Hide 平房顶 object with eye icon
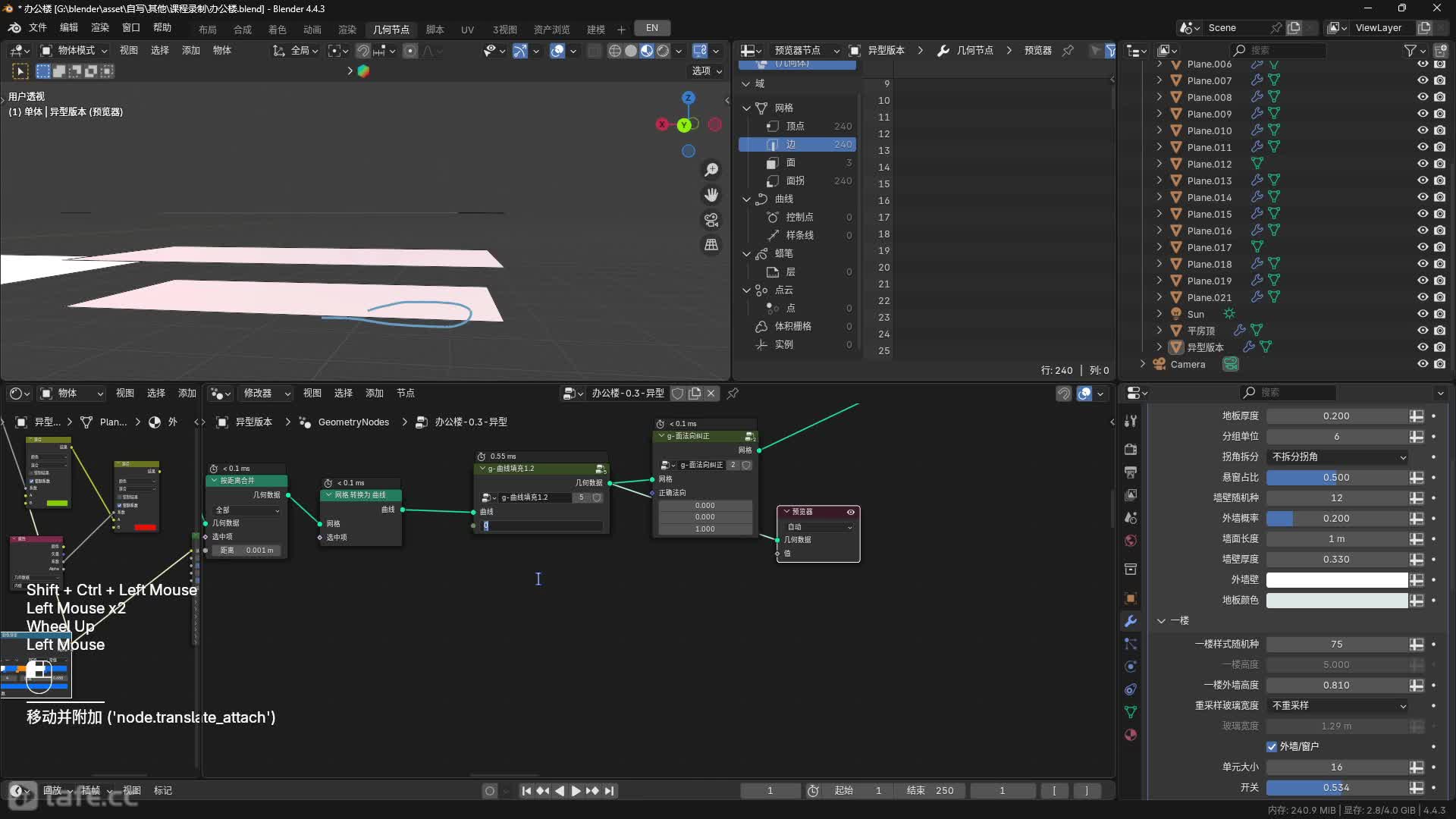Image resolution: width=1456 pixels, height=819 pixels. pos(1423,331)
